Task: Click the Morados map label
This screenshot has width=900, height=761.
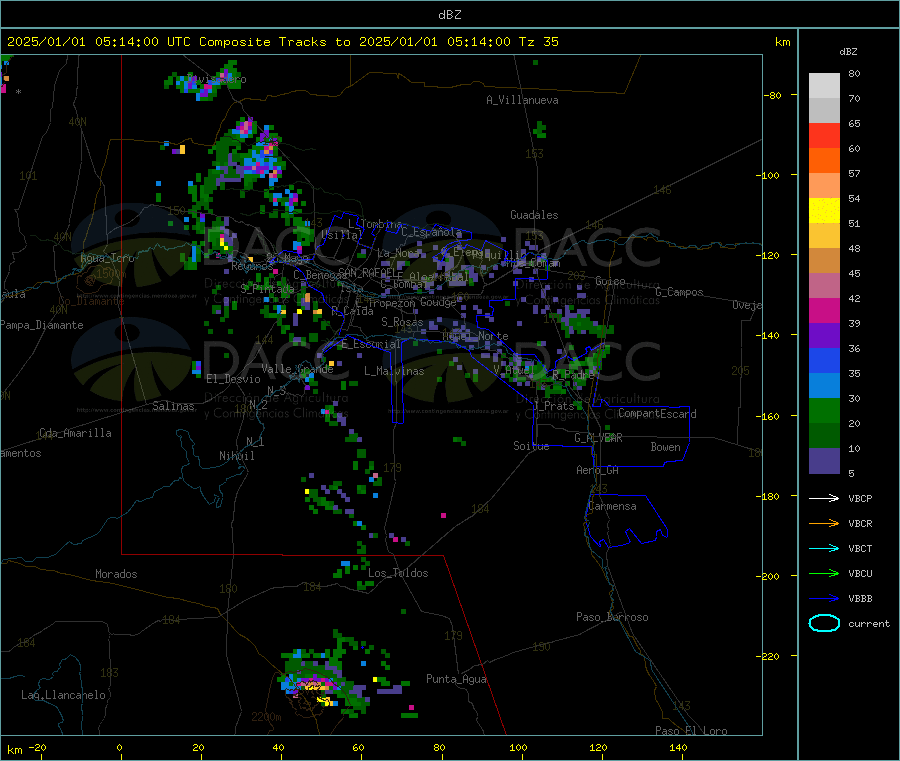Action: click(x=116, y=574)
